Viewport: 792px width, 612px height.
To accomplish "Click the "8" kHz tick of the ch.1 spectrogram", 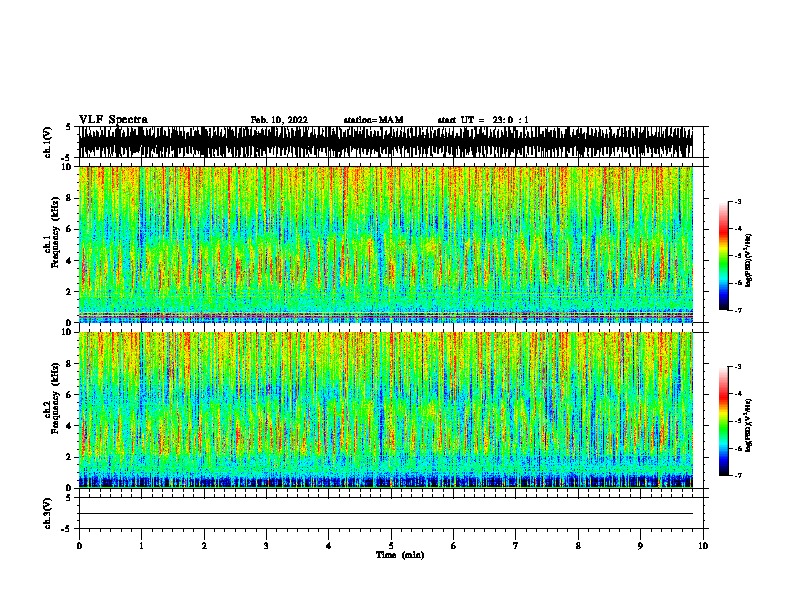I will [x=70, y=198].
